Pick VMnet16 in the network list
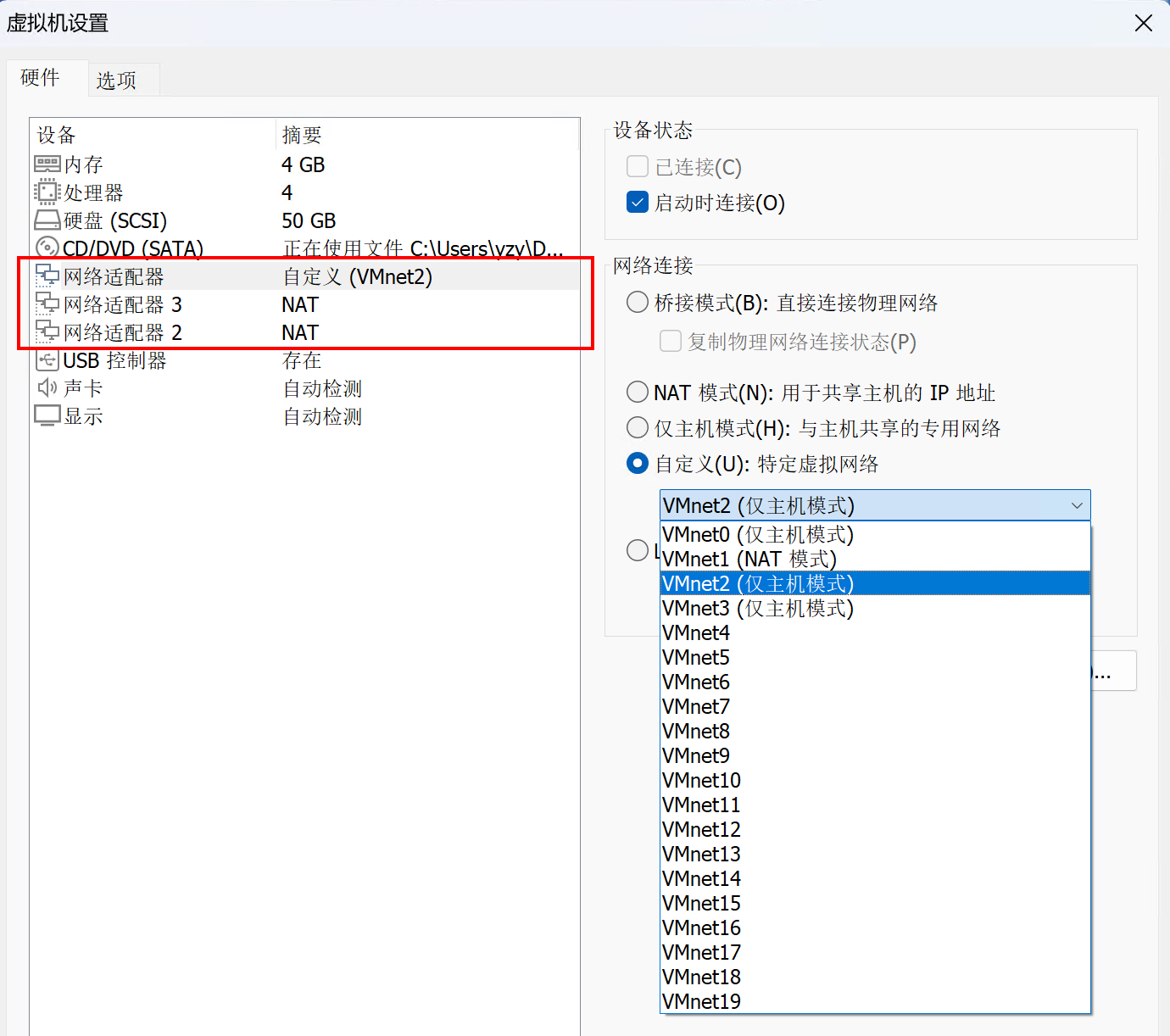1170x1036 pixels. (875, 927)
